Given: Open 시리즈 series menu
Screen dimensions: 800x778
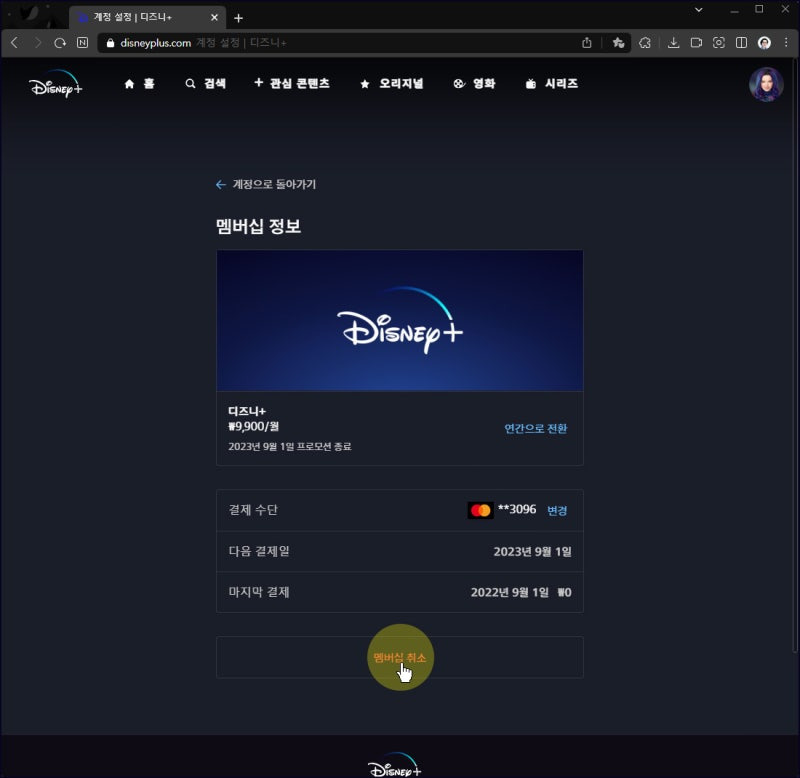Looking at the screenshot, I should (552, 84).
